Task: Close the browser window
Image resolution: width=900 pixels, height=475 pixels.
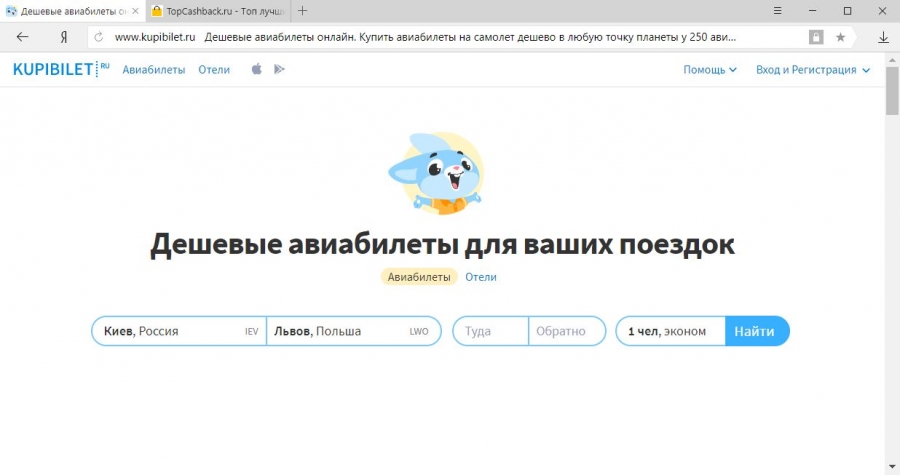Action: [x=882, y=11]
